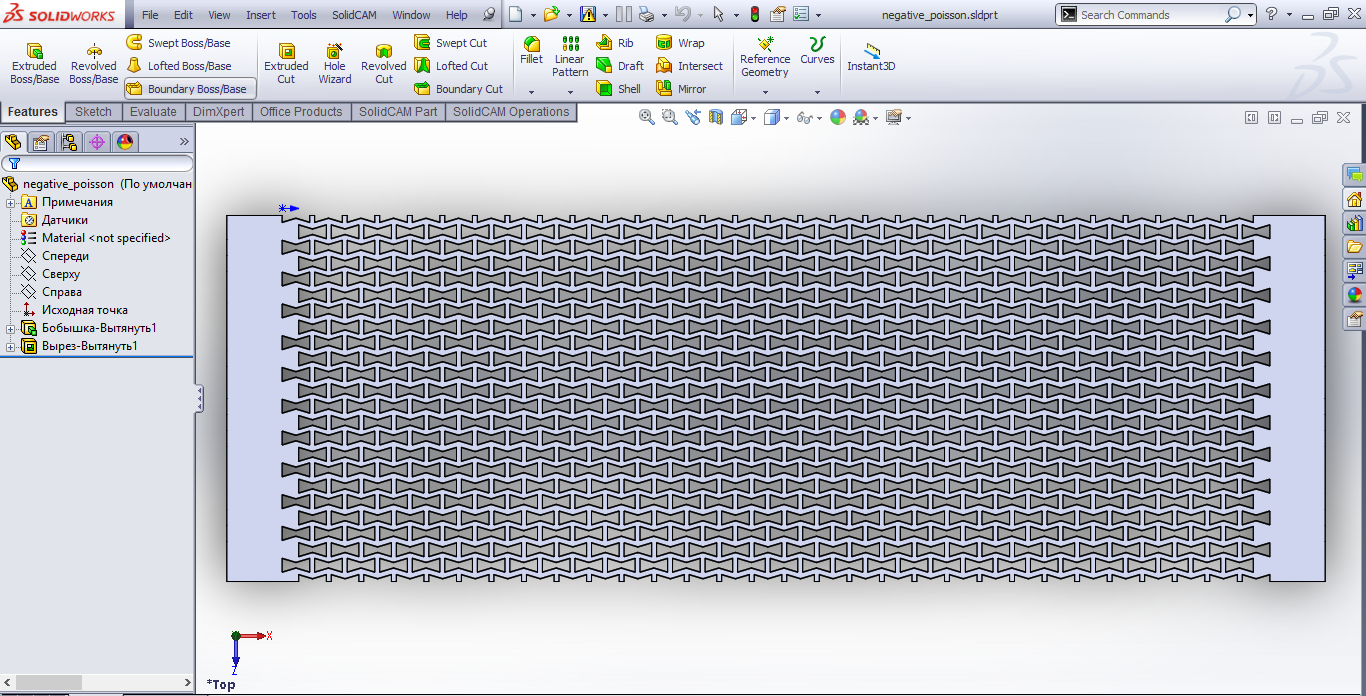1366x696 pixels.
Task: Choose the Lofted Cut tool
Action: (451, 66)
